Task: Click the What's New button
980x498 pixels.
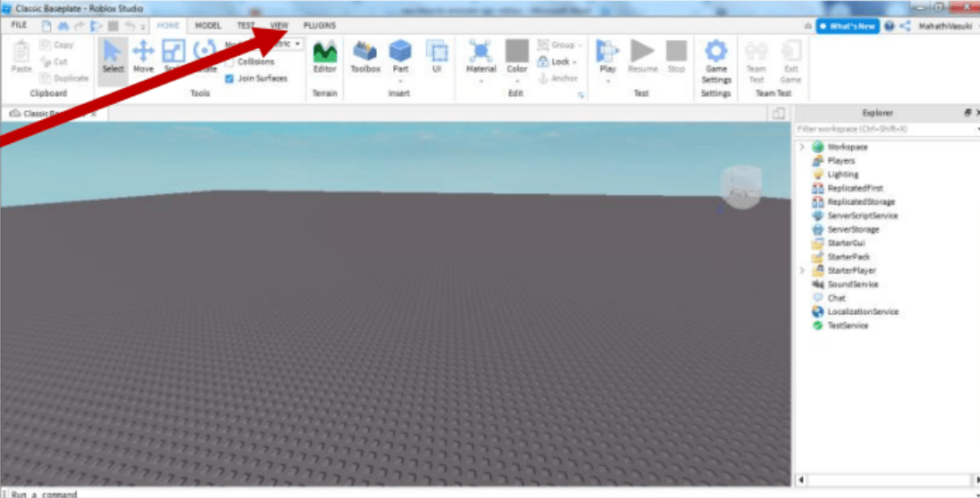Action: tap(847, 26)
